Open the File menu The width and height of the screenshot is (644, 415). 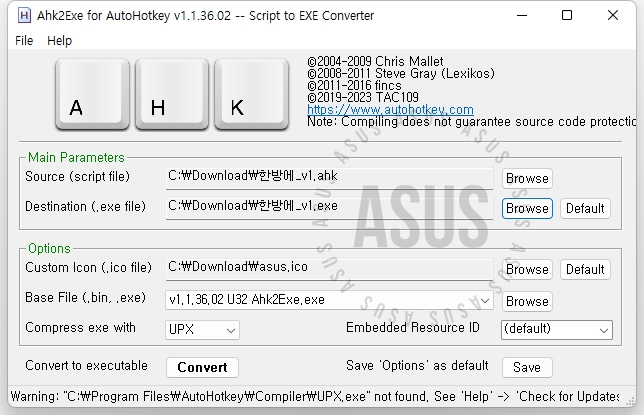24,41
